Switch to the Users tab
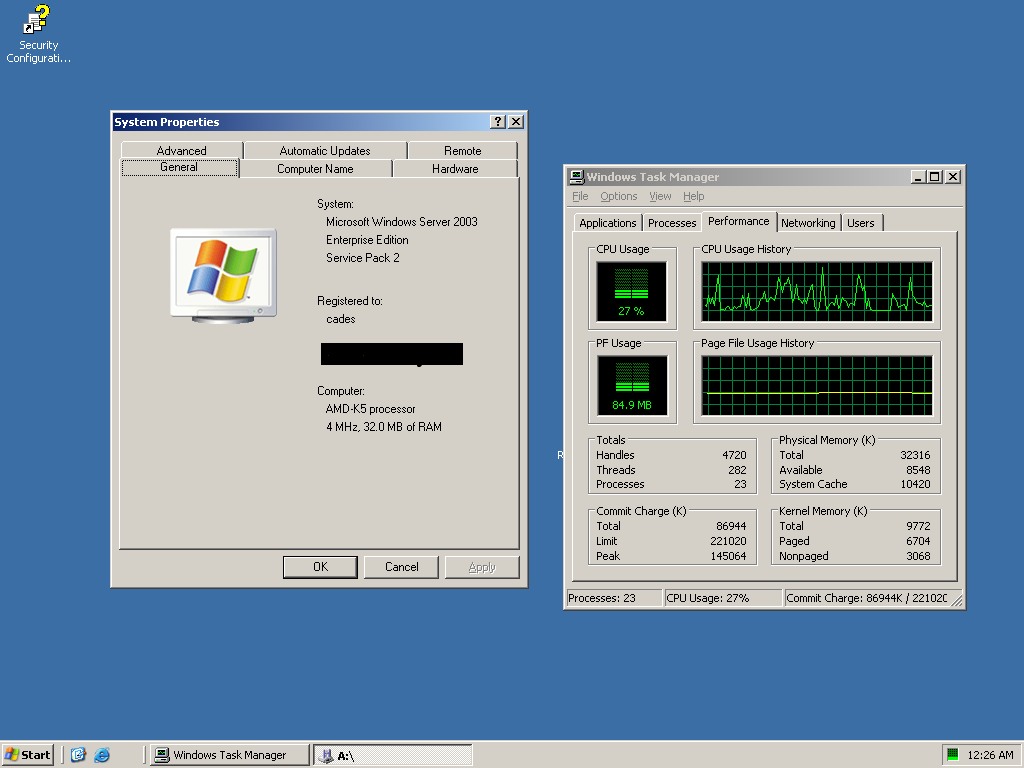 coord(861,223)
